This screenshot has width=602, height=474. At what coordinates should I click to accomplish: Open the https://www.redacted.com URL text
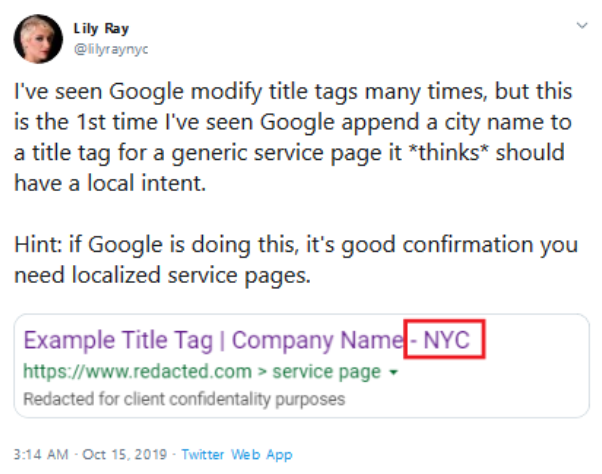pyautogui.click(x=137, y=371)
